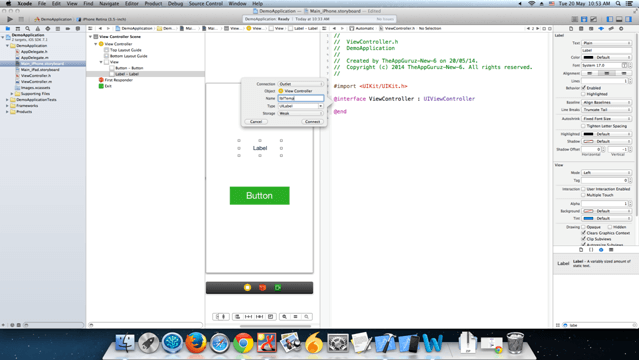Select ViewController.m in project navigator
Viewport: 639px width, 361px height.
tap(36, 81)
